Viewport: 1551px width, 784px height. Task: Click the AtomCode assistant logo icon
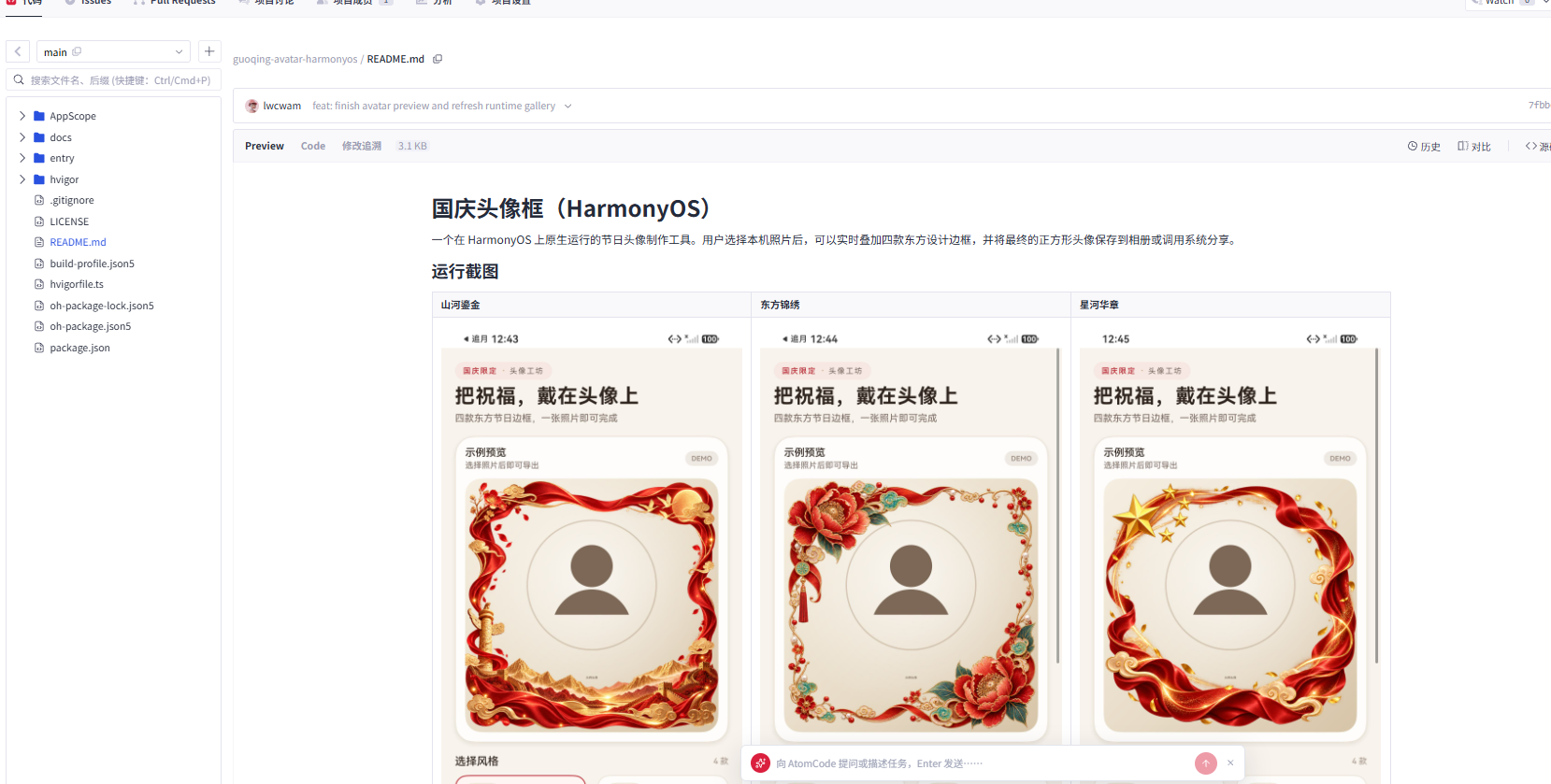click(x=761, y=763)
